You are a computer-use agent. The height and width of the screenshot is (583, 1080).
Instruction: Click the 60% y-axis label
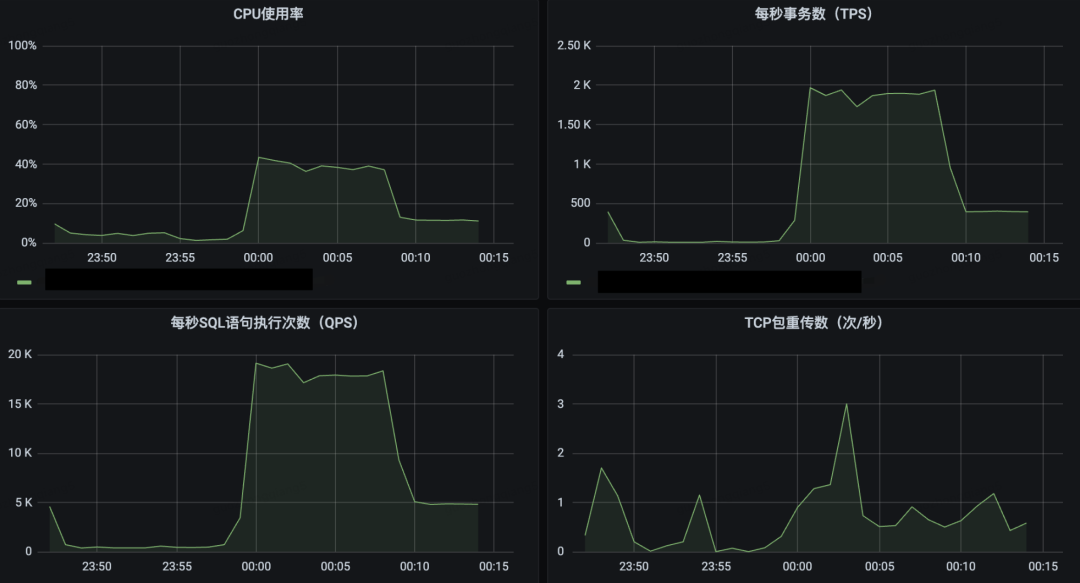coord(26,124)
